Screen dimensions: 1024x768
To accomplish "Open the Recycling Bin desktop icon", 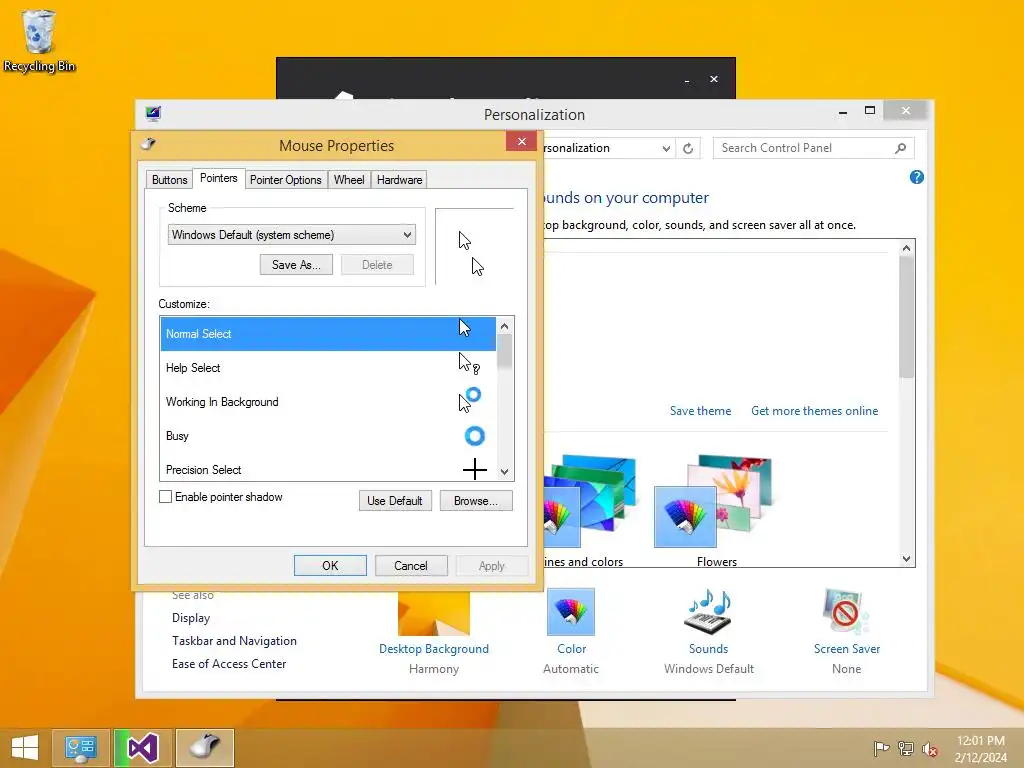I will coord(39,40).
